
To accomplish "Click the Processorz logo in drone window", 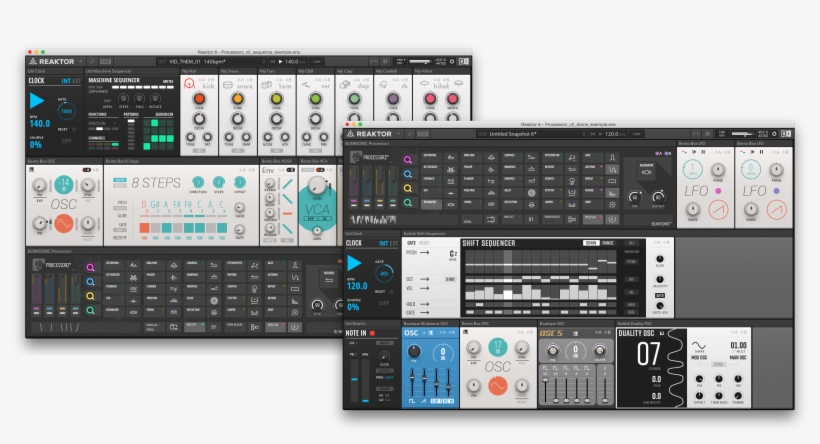I will coord(356,156).
